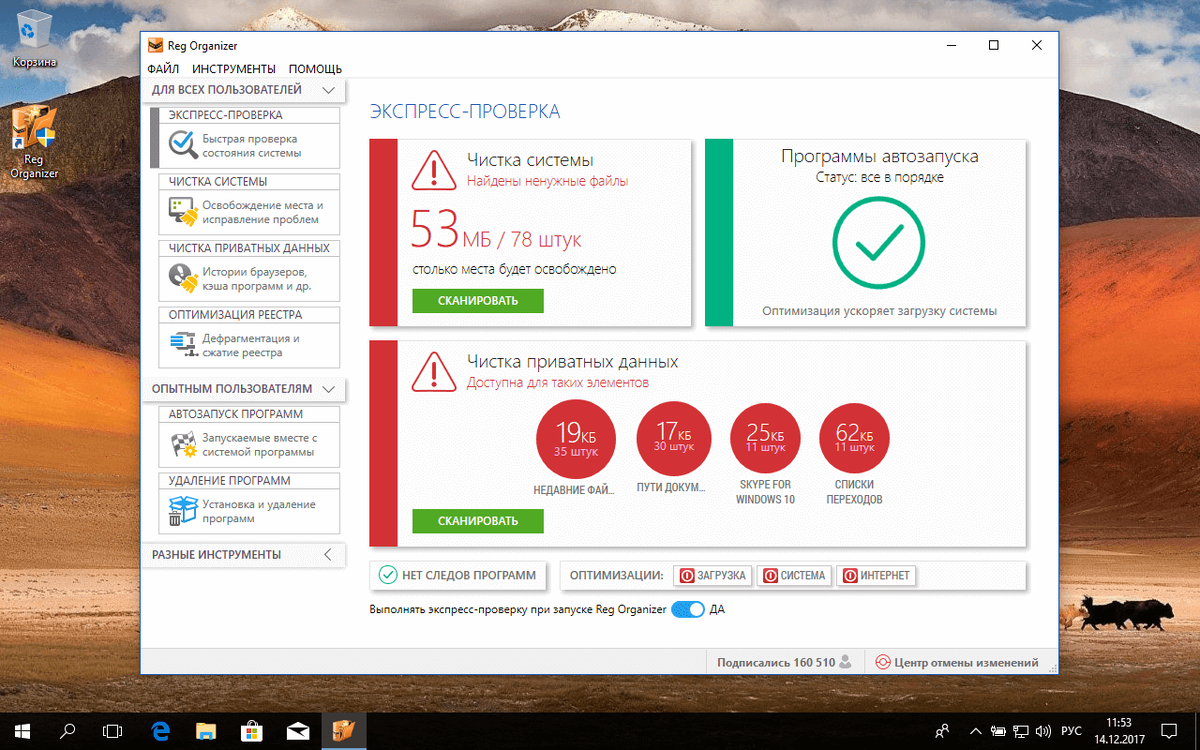The image size is (1200, 750).
Task: Click the registry defragmentation icon
Action: (x=181, y=345)
